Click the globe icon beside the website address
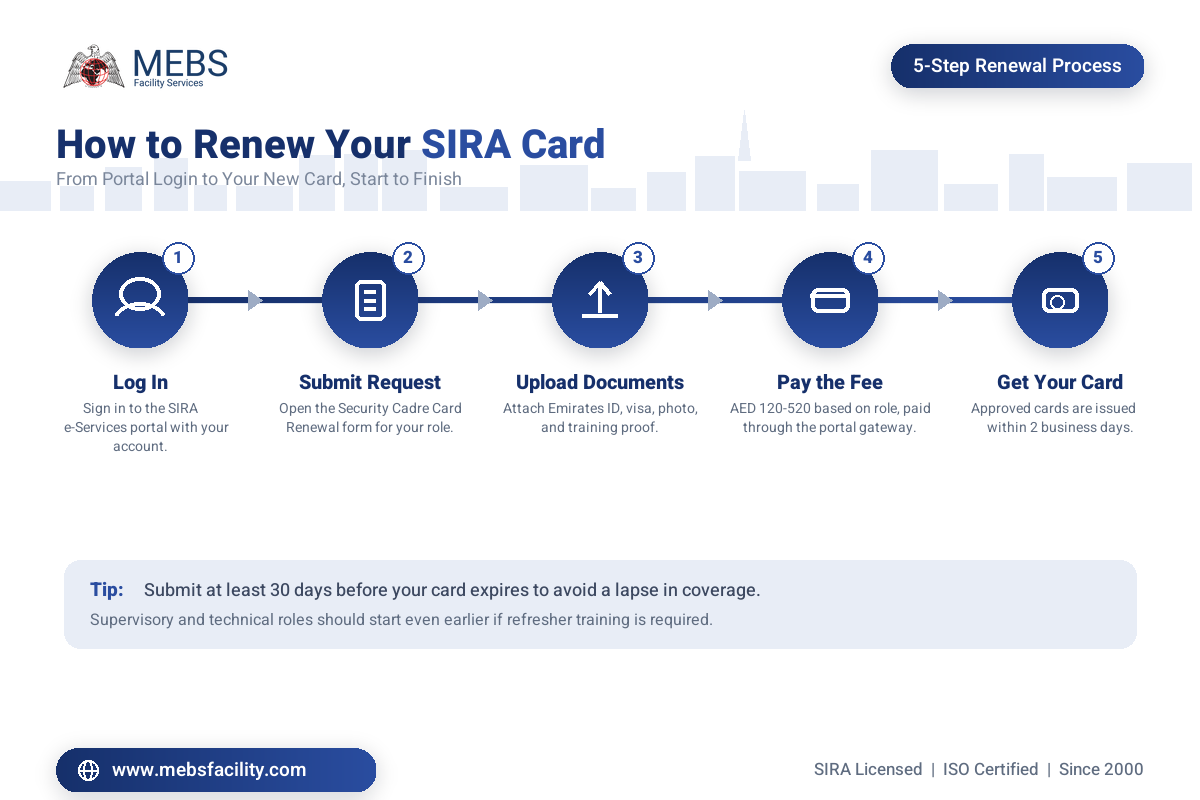 pyautogui.click(x=89, y=770)
